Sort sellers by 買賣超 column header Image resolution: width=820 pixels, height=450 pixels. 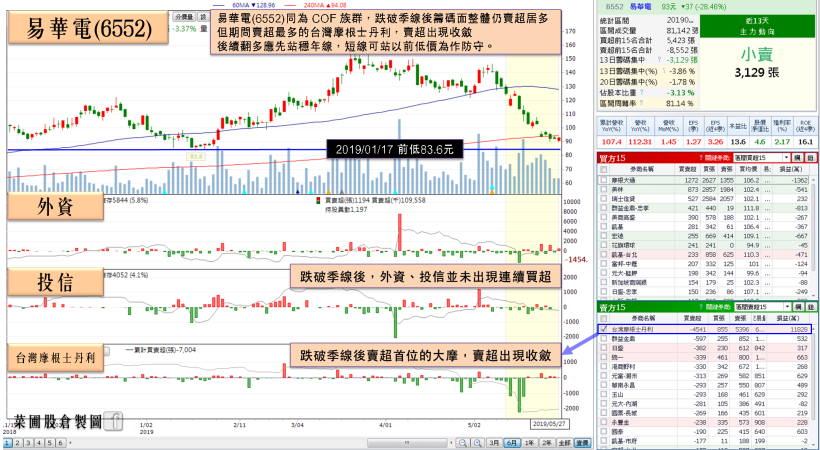click(x=692, y=318)
